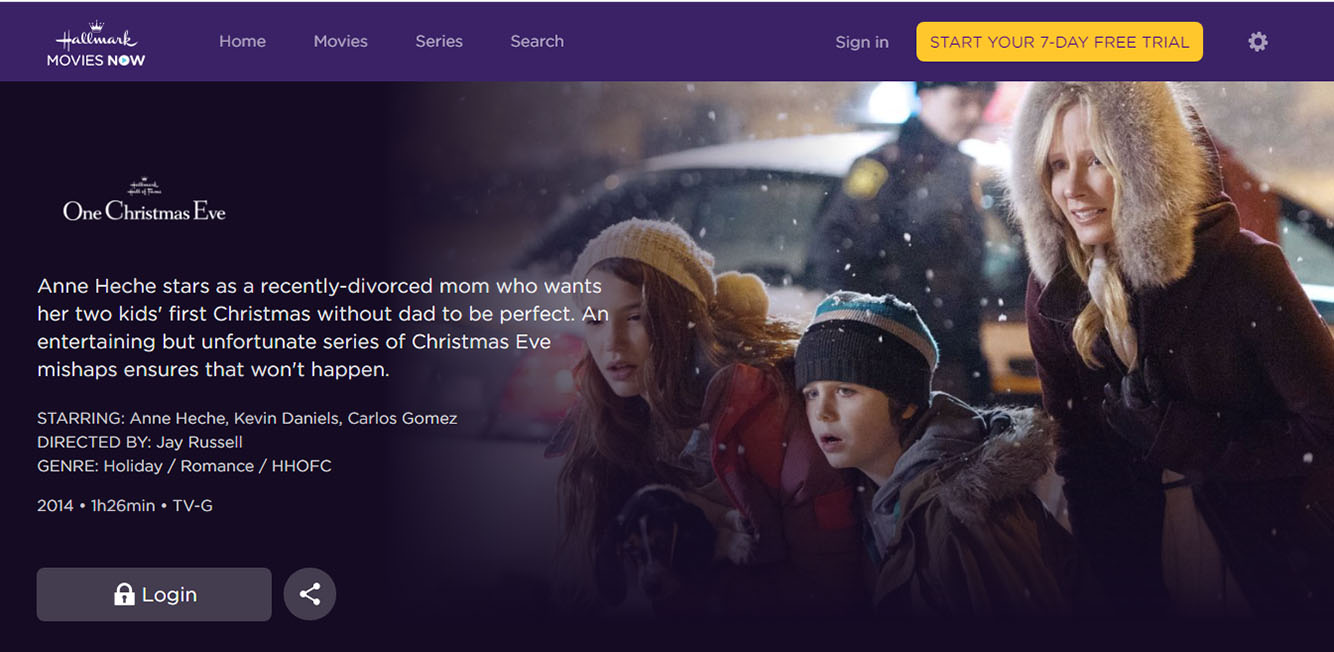The image size is (1334, 652).
Task: Open the Movies menu
Action: tap(341, 42)
